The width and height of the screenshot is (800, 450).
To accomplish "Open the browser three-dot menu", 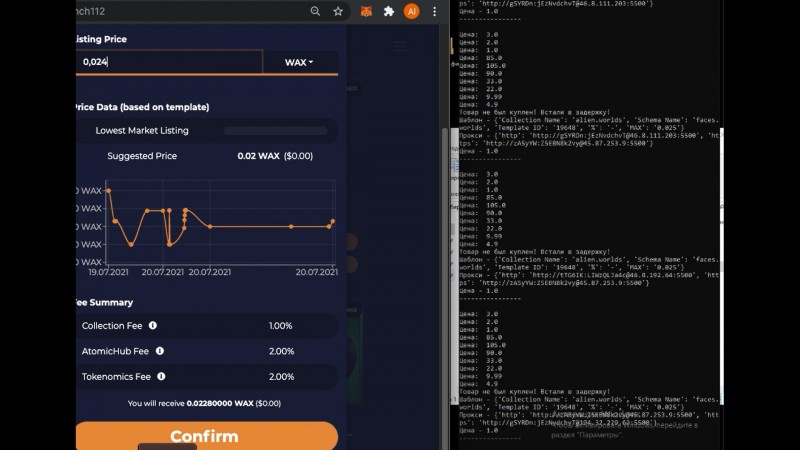I will click(x=434, y=11).
